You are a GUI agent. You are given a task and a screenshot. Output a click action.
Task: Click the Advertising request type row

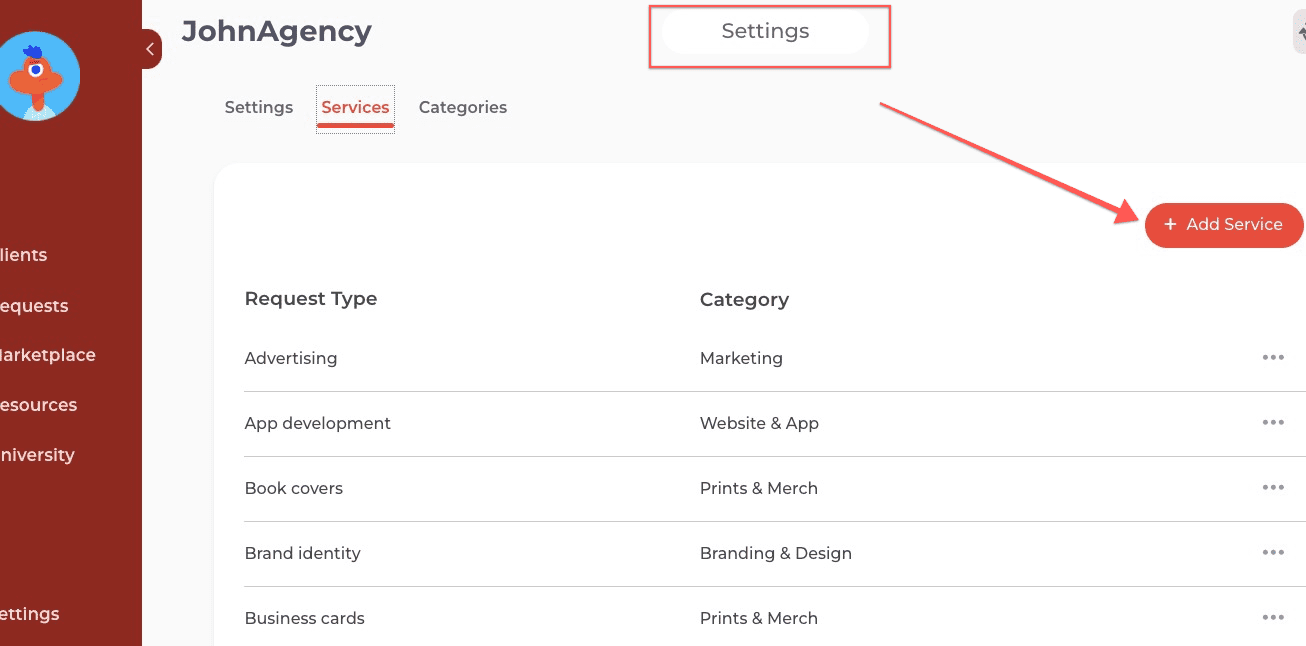click(291, 358)
